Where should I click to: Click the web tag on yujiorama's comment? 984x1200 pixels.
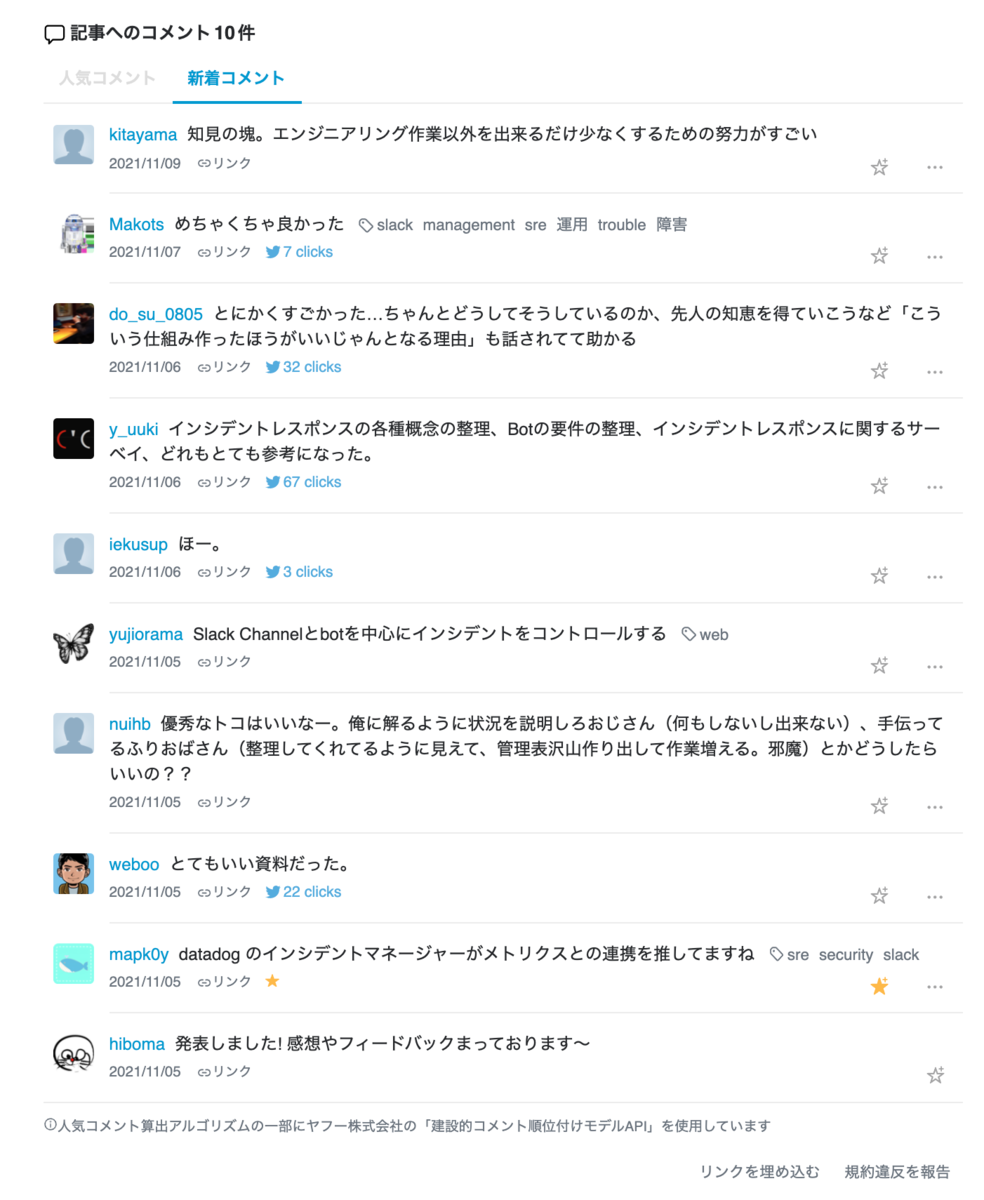point(717,634)
